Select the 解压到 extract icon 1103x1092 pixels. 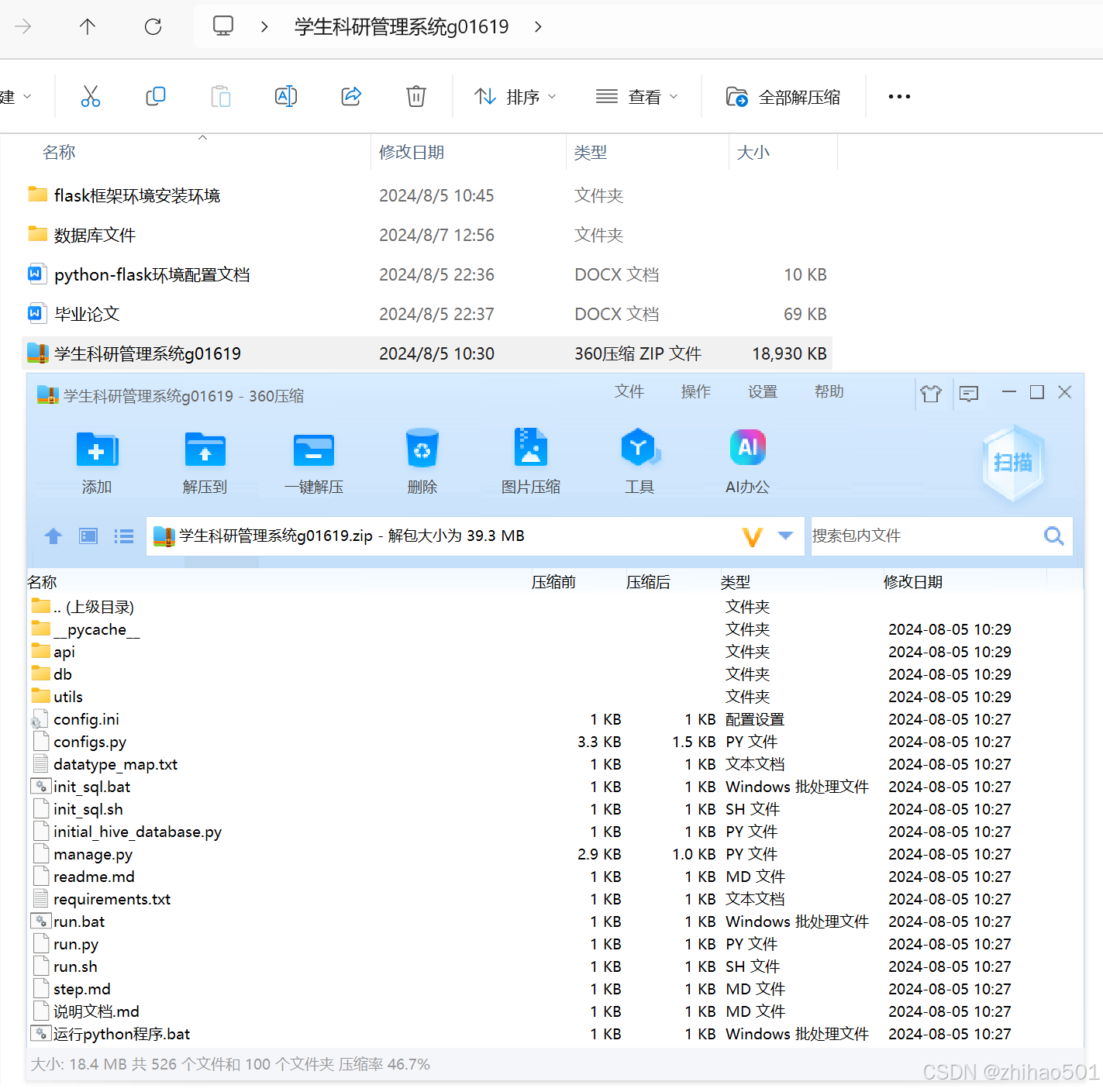[205, 461]
